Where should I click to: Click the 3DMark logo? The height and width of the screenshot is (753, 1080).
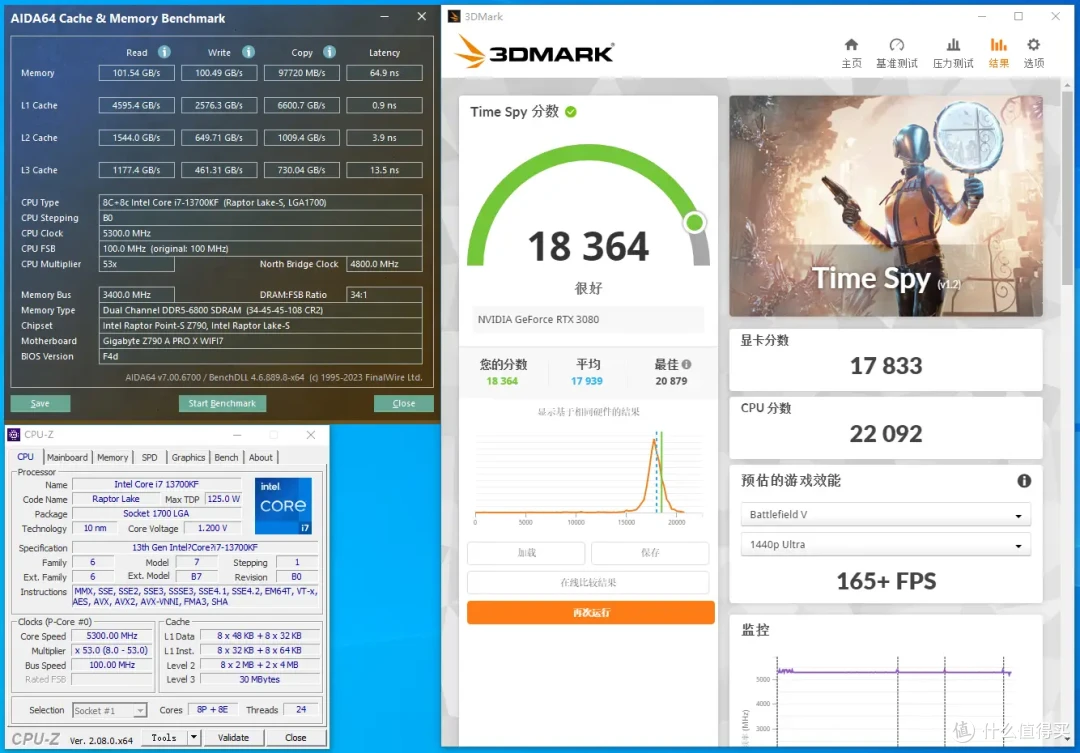(534, 52)
